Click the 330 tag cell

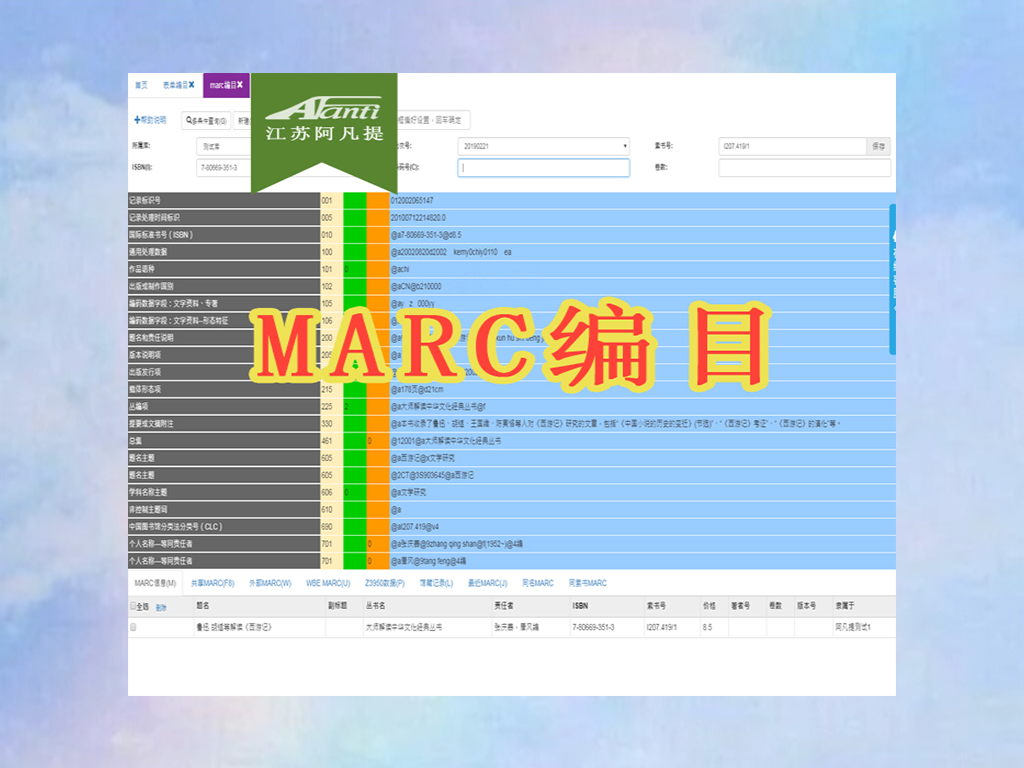pyautogui.click(x=331, y=424)
